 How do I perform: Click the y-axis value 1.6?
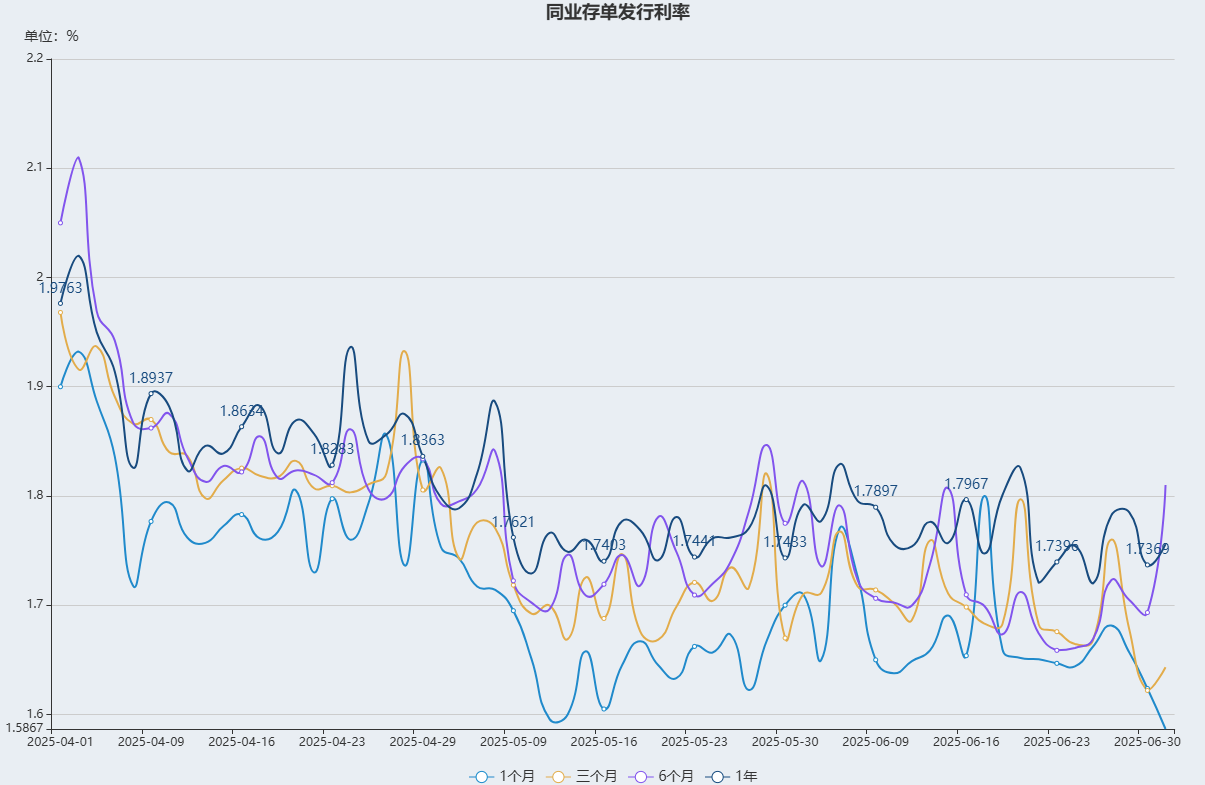pos(35,714)
